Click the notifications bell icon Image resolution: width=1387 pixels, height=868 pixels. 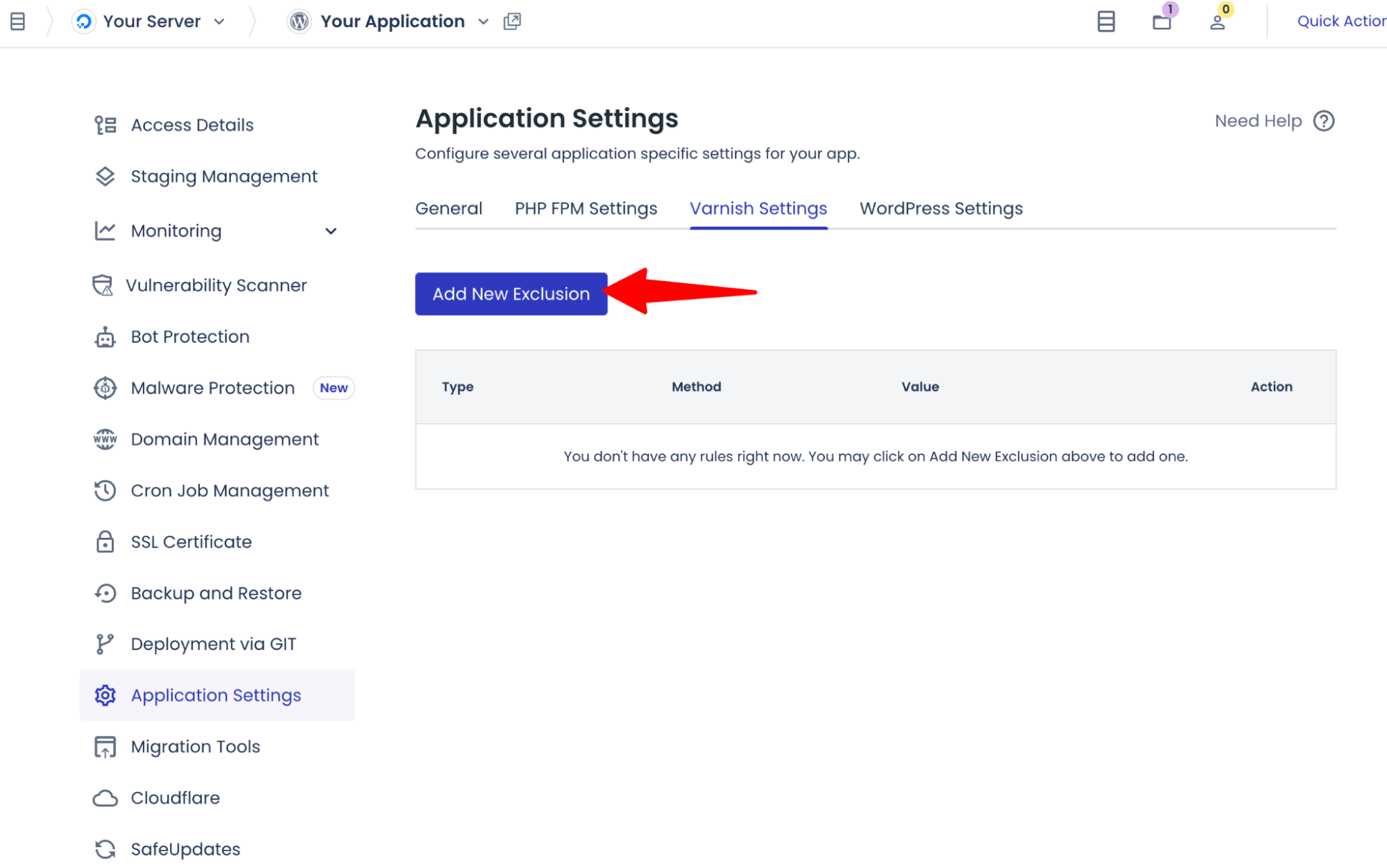click(x=1159, y=21)
